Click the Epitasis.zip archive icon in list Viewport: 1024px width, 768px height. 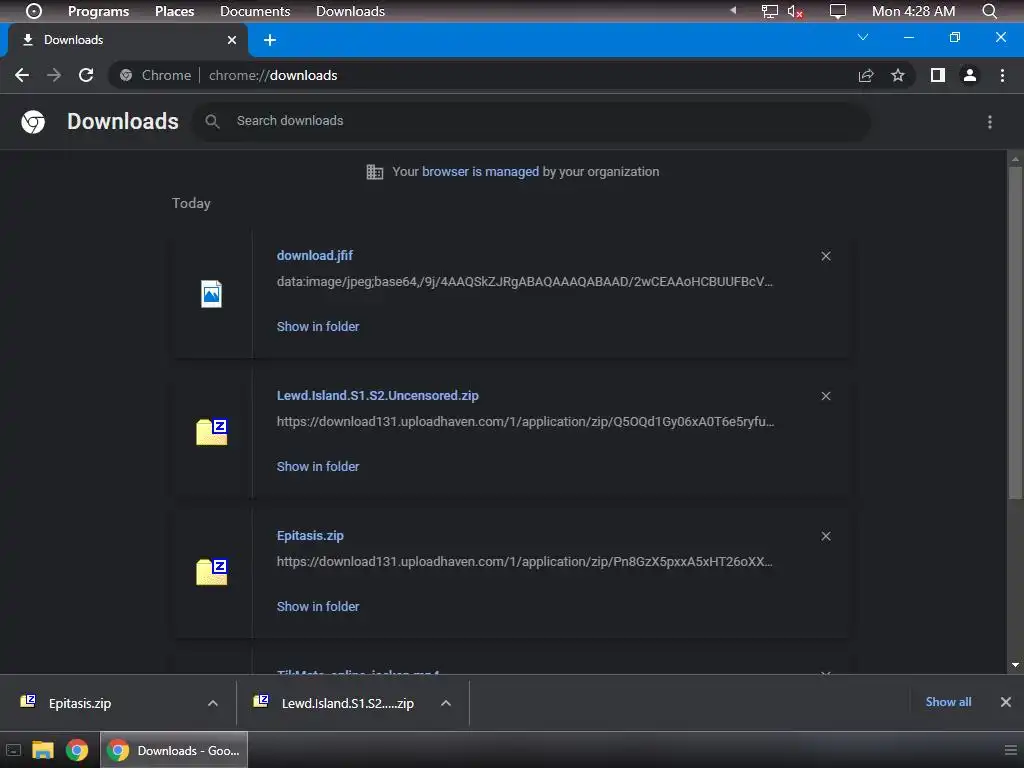(x=212, y=572)
